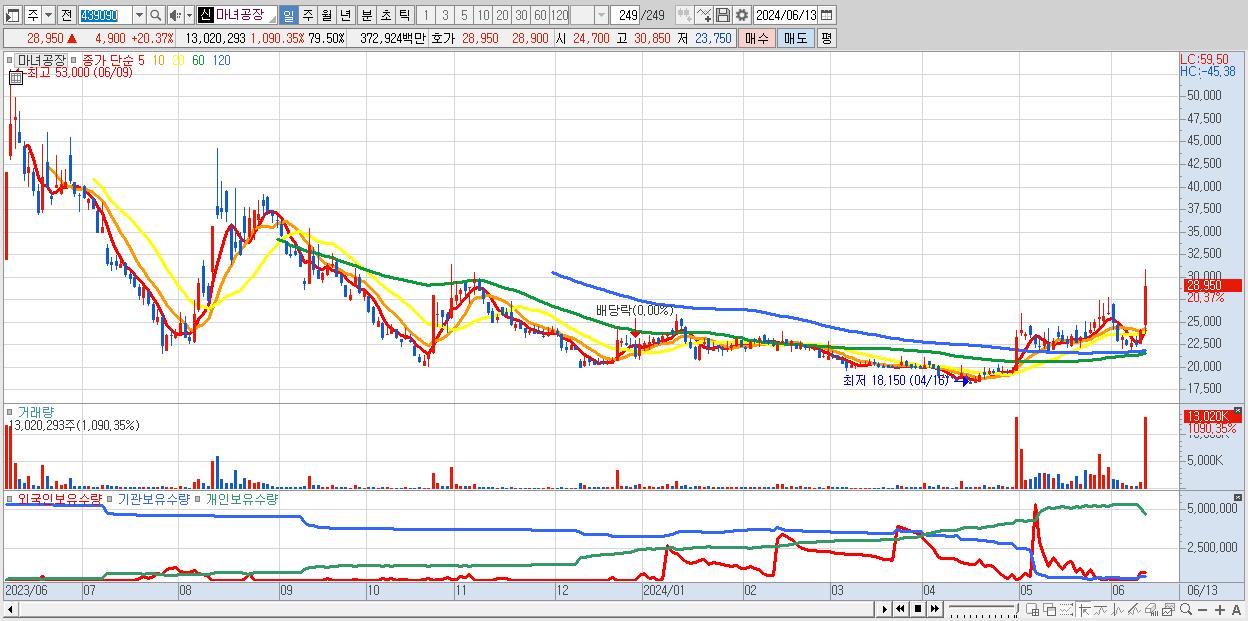Click the minus zoom-out icon bottom right
The height and width of the screenshot is (621, 1248).
[x=1202, y=610]
